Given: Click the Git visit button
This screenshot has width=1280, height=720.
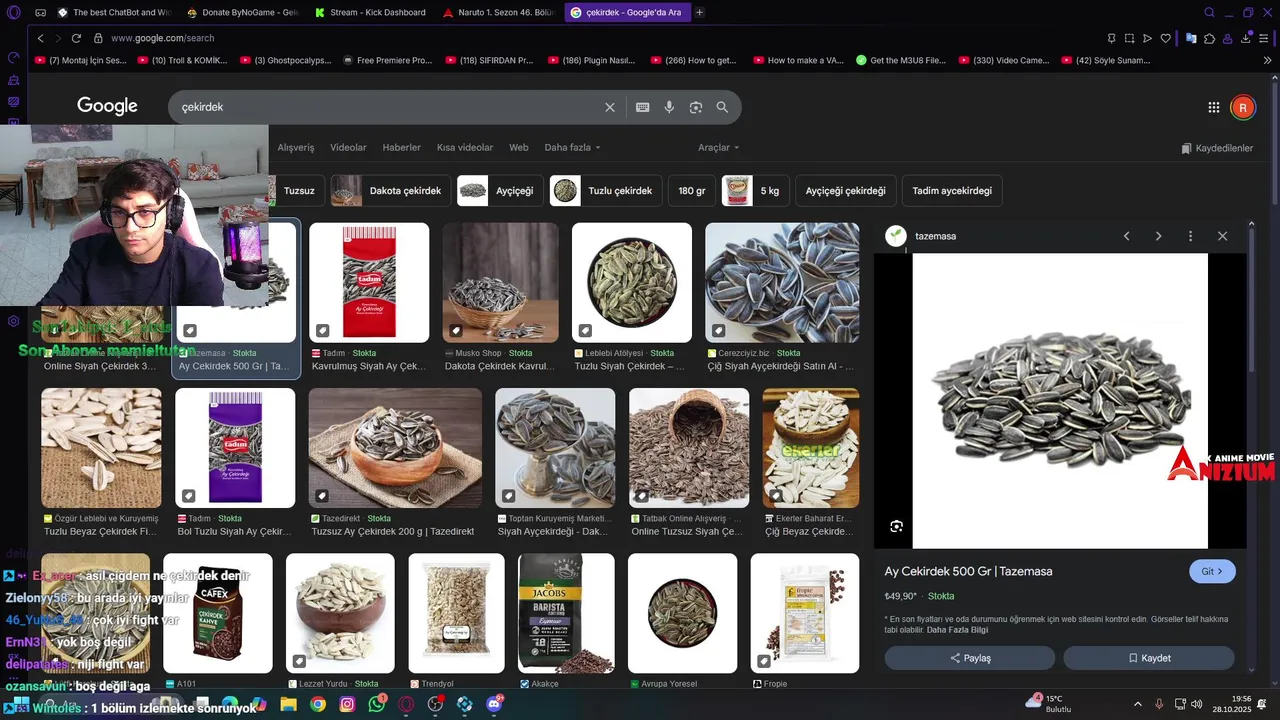Looking at the screenshot, I should point(1212,572).
